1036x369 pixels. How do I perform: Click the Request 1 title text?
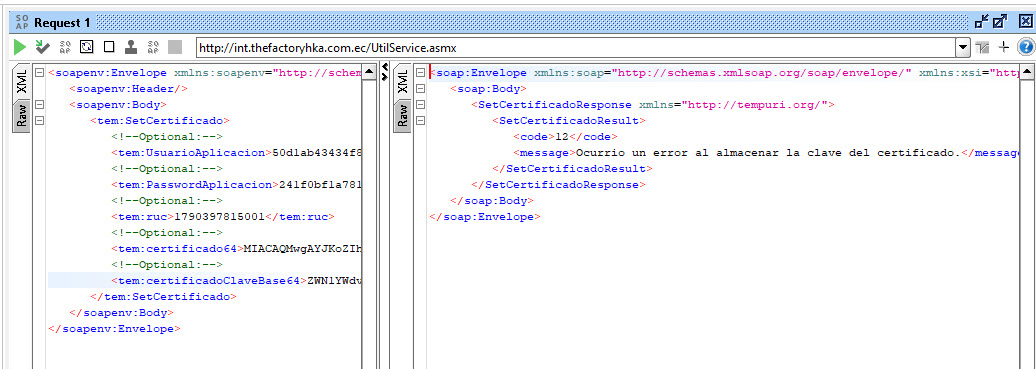tap(62, 23)
